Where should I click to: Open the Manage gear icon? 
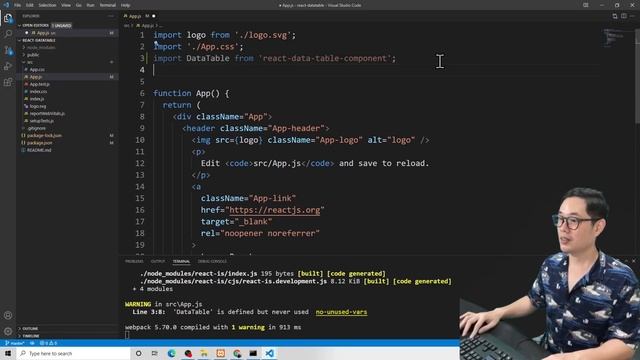pos(8,331)
